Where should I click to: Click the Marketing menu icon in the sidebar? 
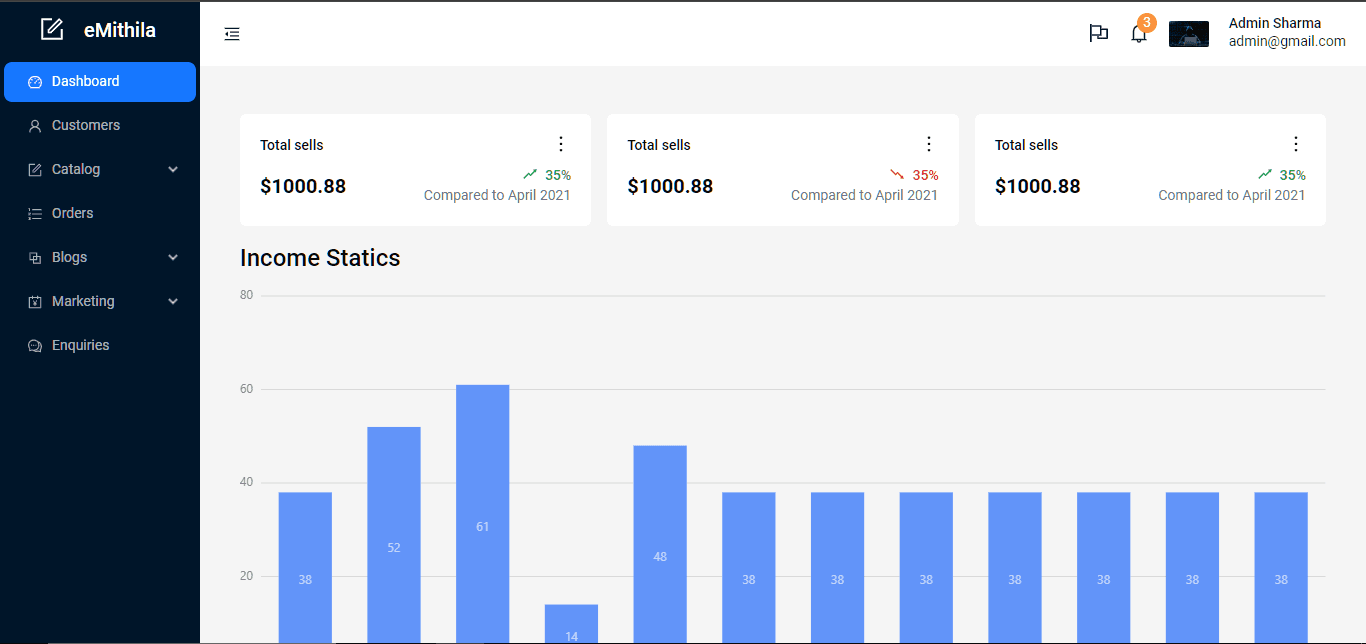35,302
